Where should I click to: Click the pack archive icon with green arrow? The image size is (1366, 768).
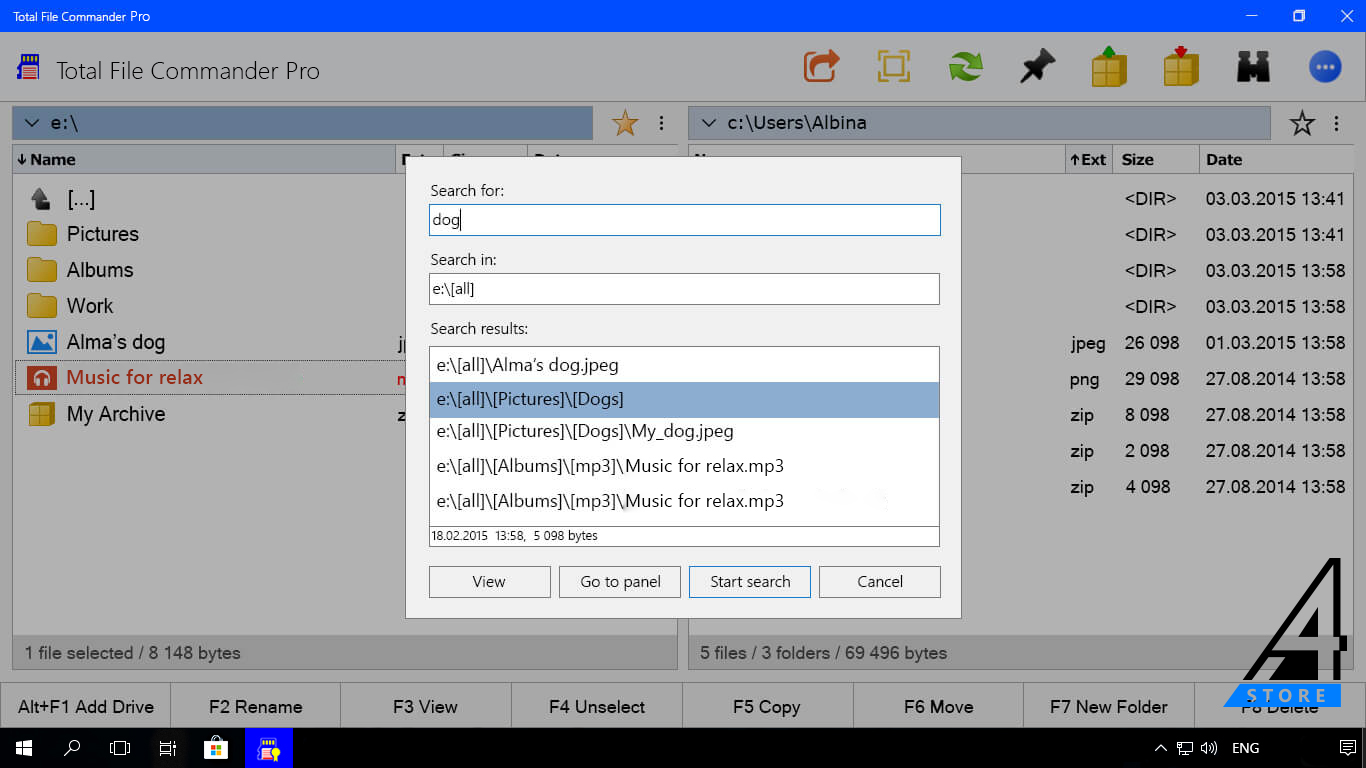[1108, 66]
